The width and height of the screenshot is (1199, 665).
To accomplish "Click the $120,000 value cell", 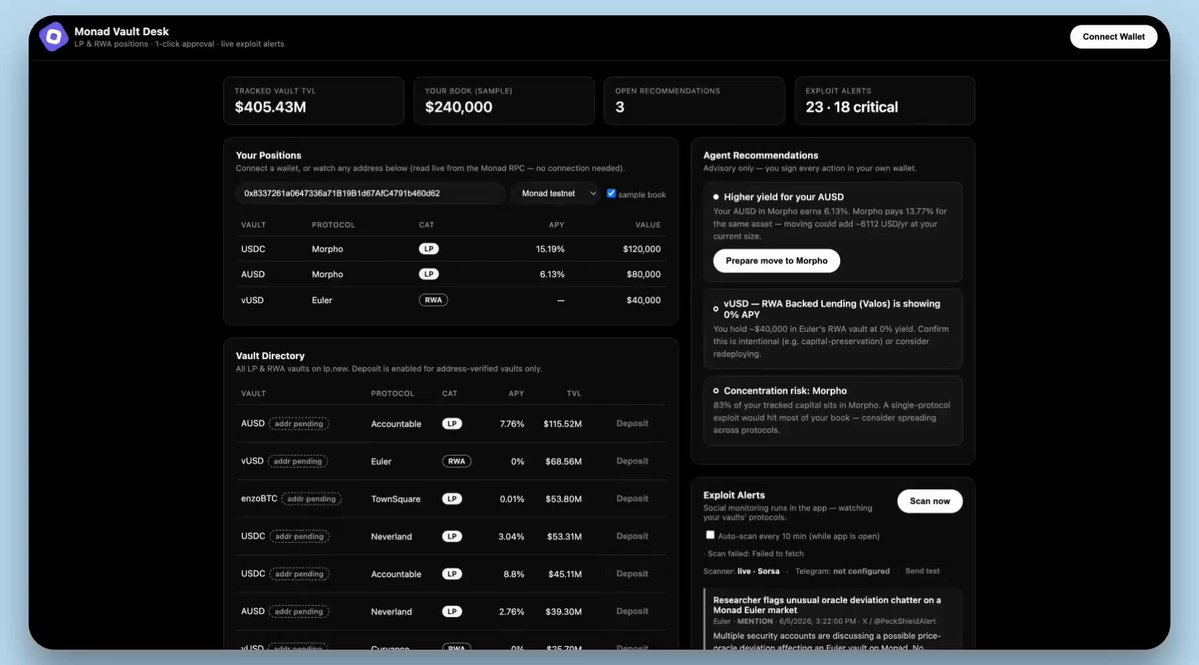I will coord(642,249).
